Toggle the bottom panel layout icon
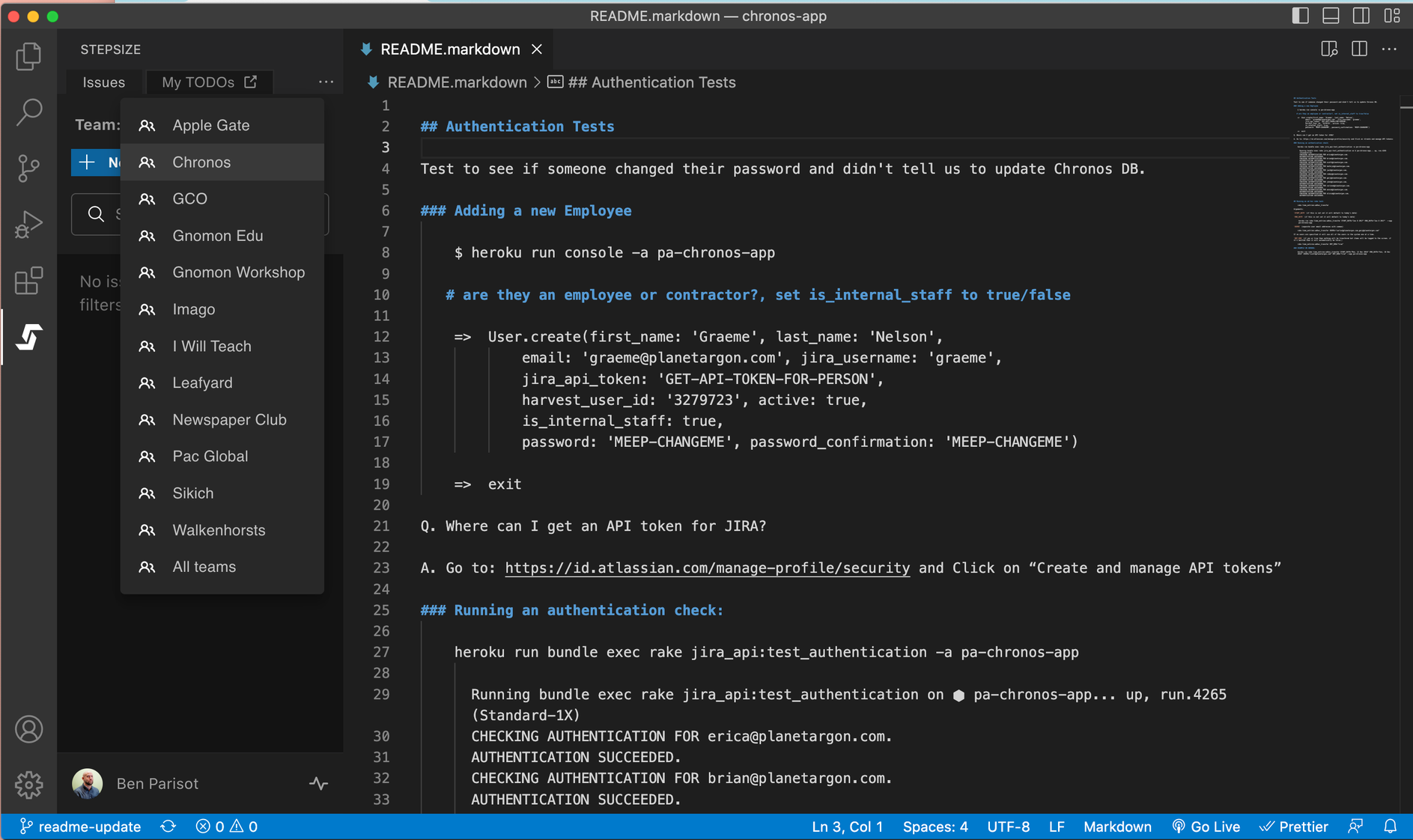 click(x=1331, y=16)
